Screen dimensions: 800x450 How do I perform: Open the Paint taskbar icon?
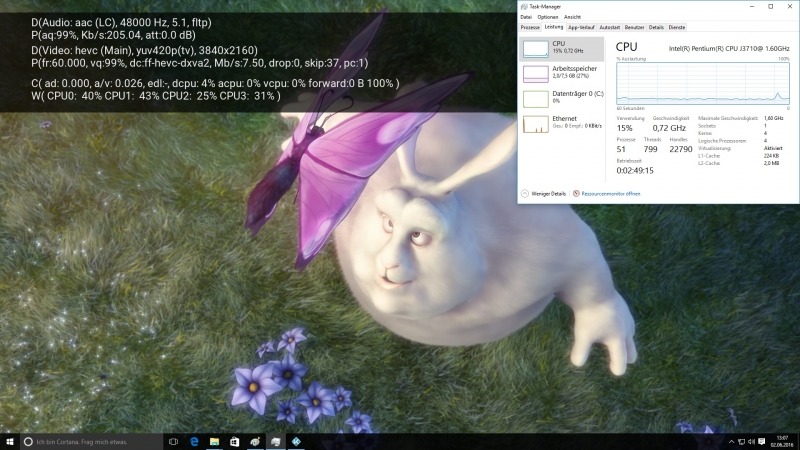(x=255, y=442)
